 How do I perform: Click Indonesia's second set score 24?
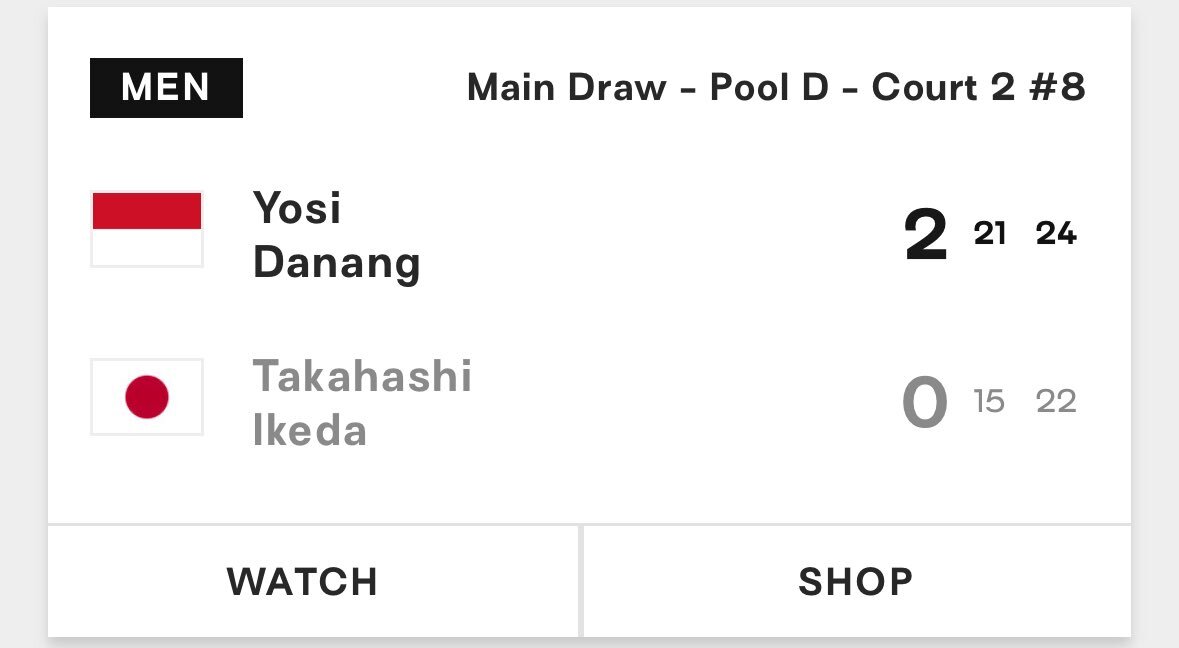(x=1056, y=234)
